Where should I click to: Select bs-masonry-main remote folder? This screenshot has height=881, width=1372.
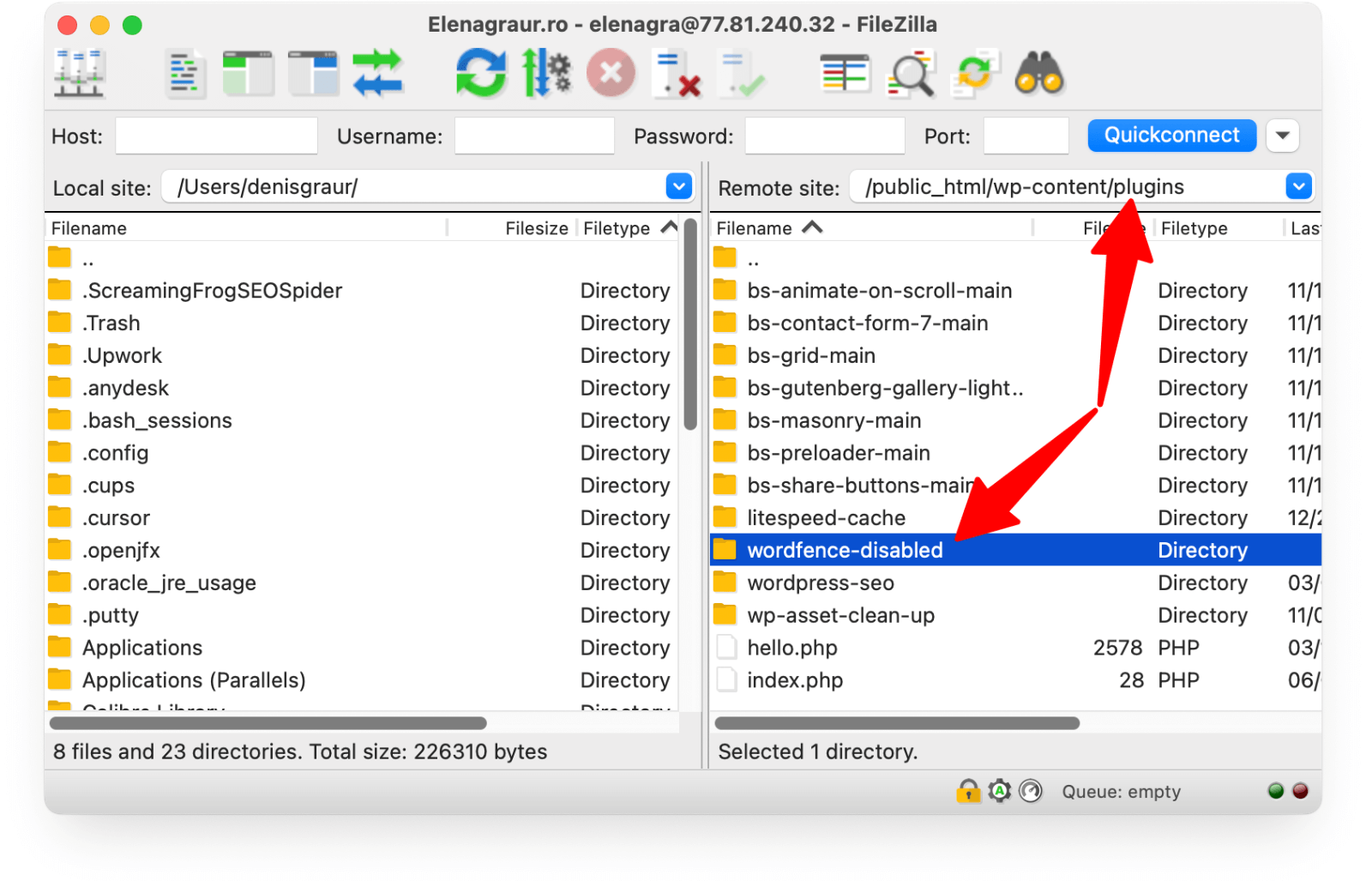click(1015, 420)
